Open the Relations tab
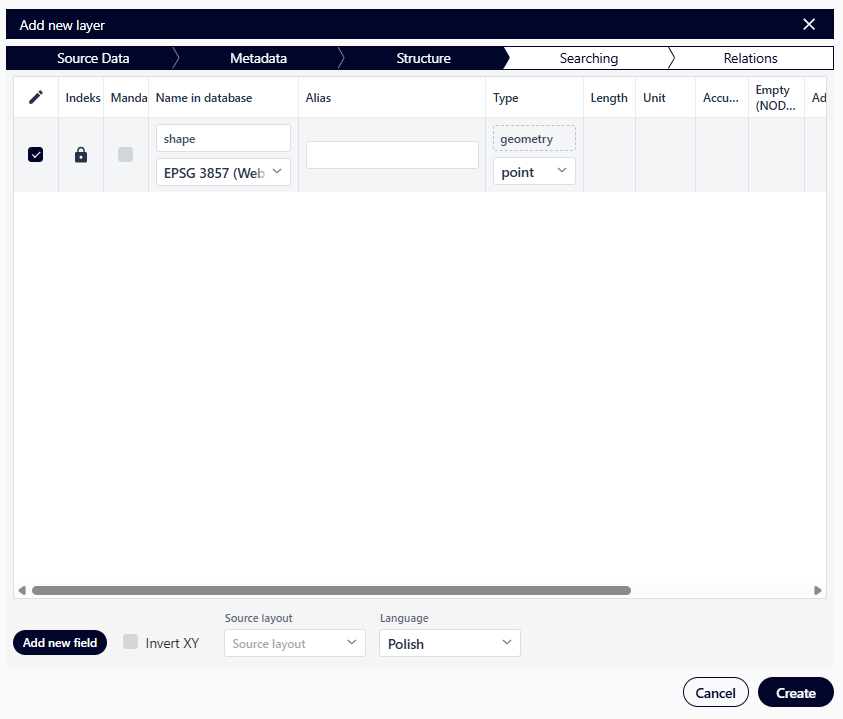This screenshot has height=719, width=843. [x=751, y=58]
